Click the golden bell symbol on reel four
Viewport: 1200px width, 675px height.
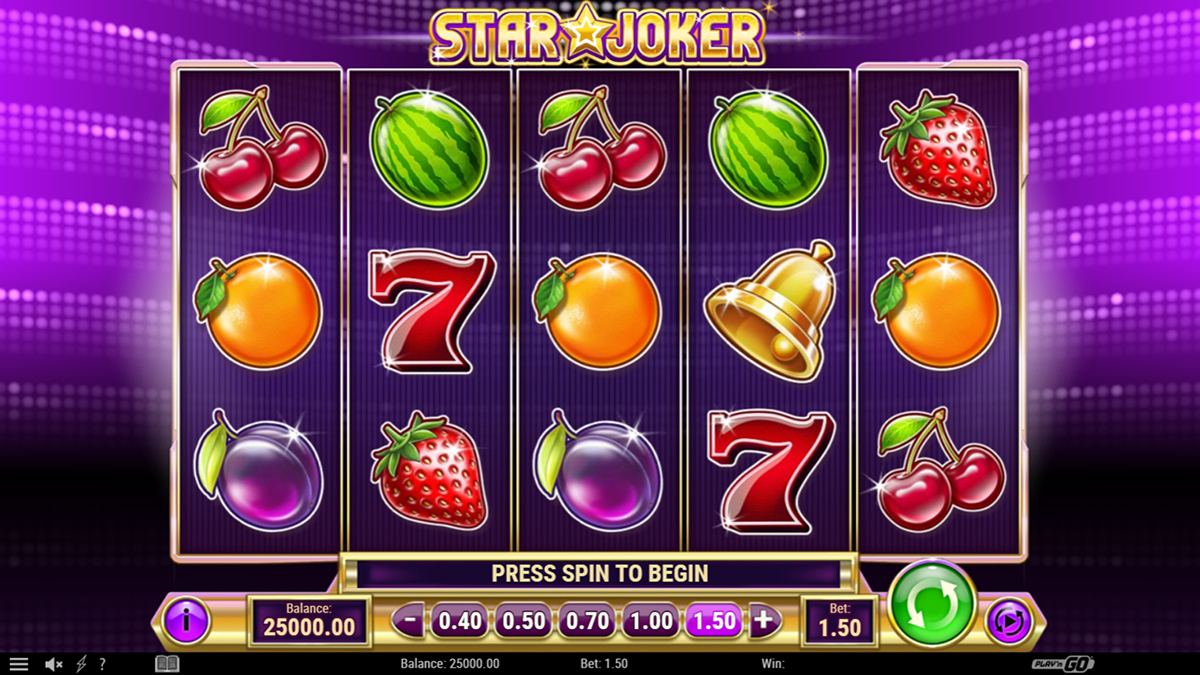click(770, 310)
